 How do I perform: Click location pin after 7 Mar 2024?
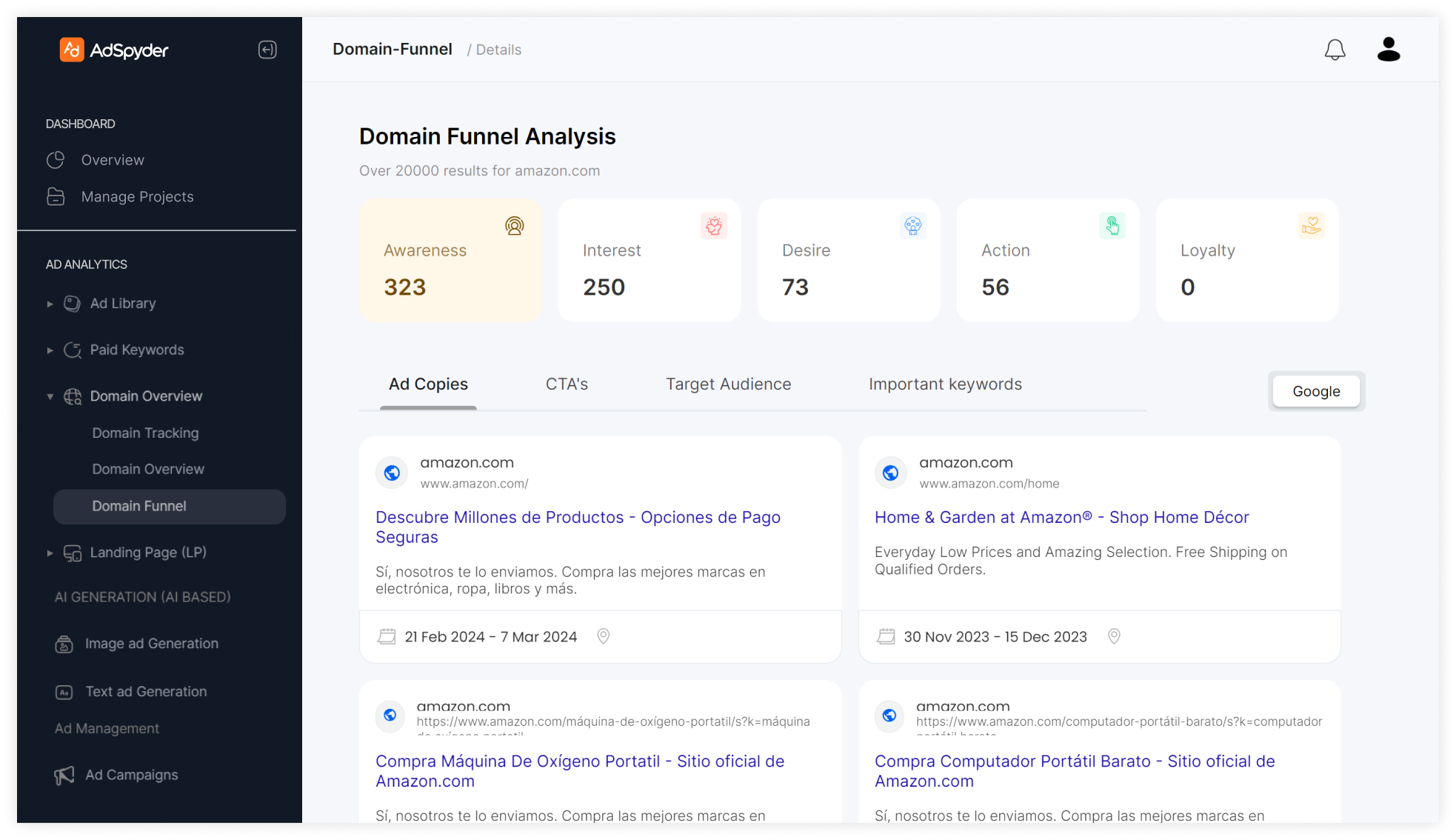click(x=604, y=636)
